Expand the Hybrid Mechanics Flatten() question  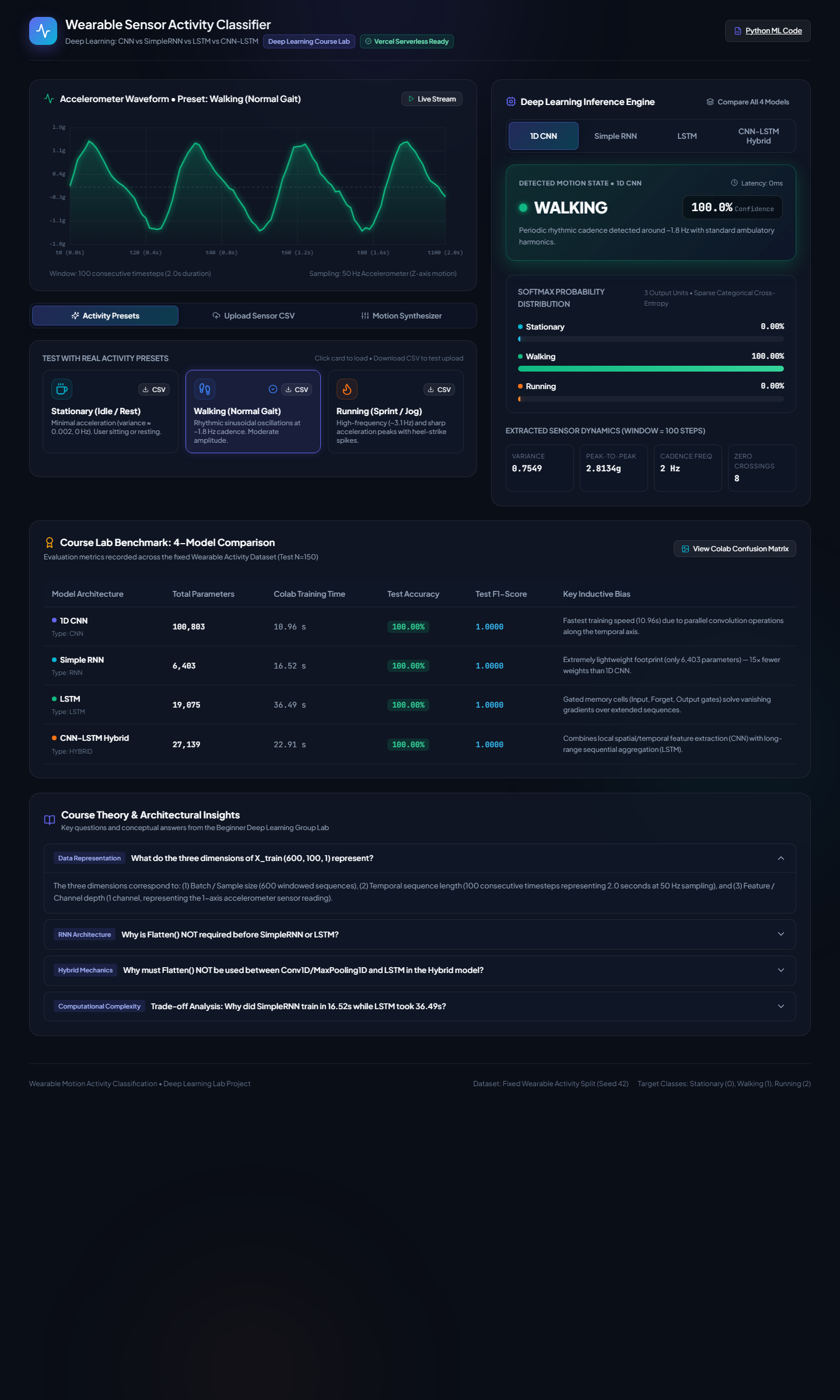[420, 971]
